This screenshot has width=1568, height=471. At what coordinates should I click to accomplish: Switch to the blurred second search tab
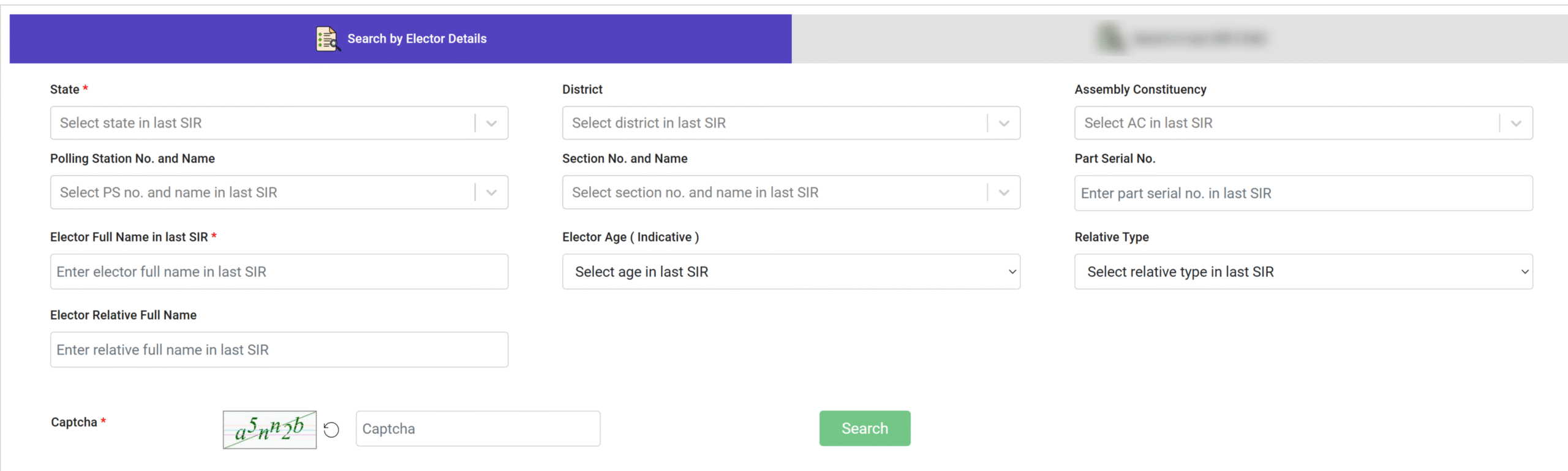coord(1179,39)
